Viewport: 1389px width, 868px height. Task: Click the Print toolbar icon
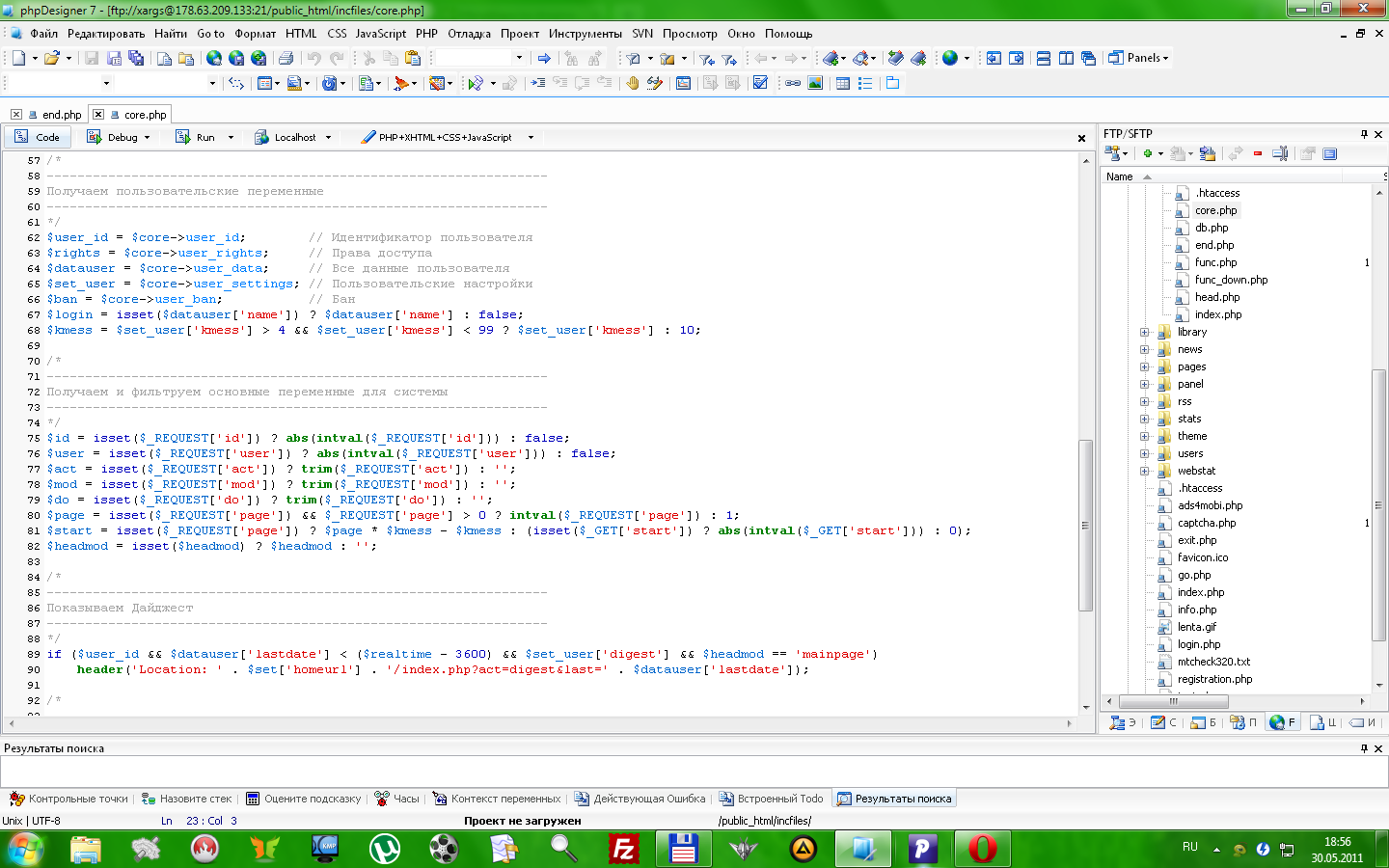(x=286, y=58)
